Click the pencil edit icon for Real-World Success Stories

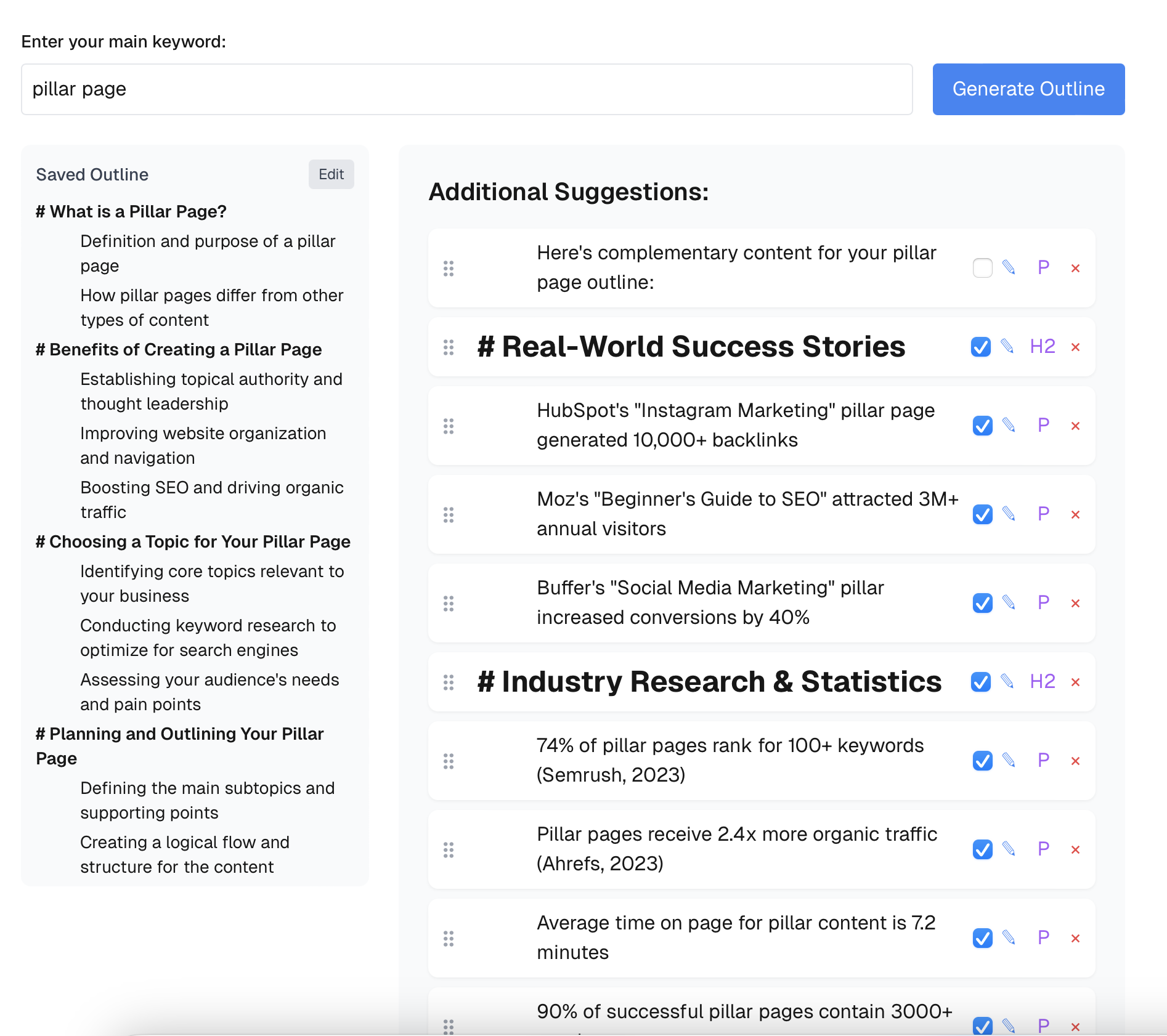click(x=1007, y=347)
